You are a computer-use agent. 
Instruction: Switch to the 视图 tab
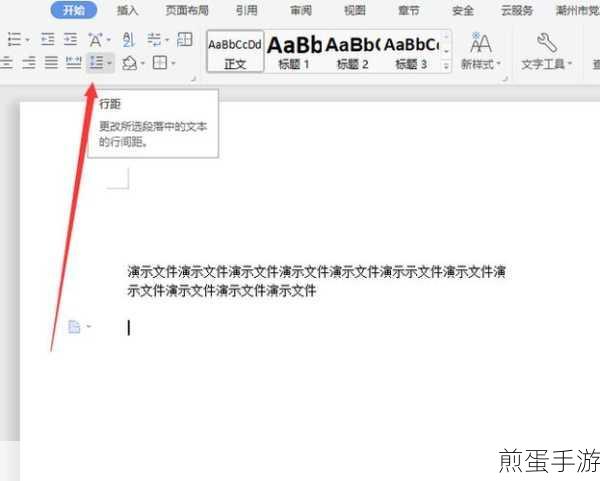[355, 10]
